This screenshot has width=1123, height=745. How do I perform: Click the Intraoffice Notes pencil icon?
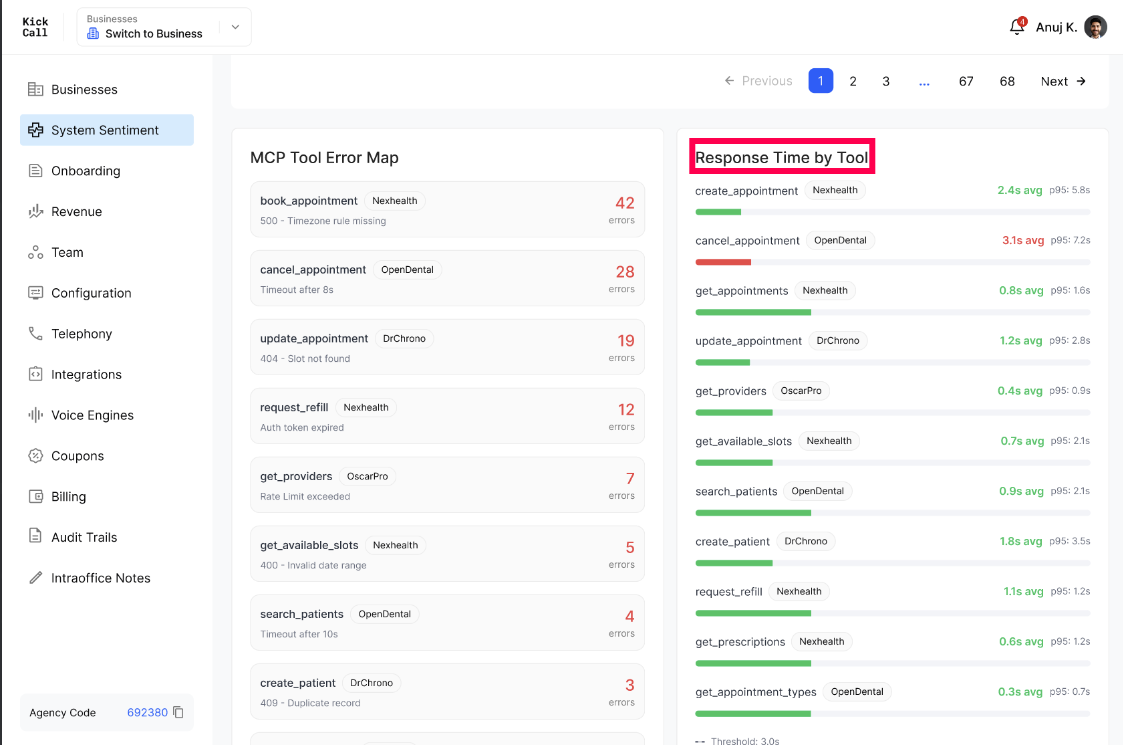pos(35,577)
